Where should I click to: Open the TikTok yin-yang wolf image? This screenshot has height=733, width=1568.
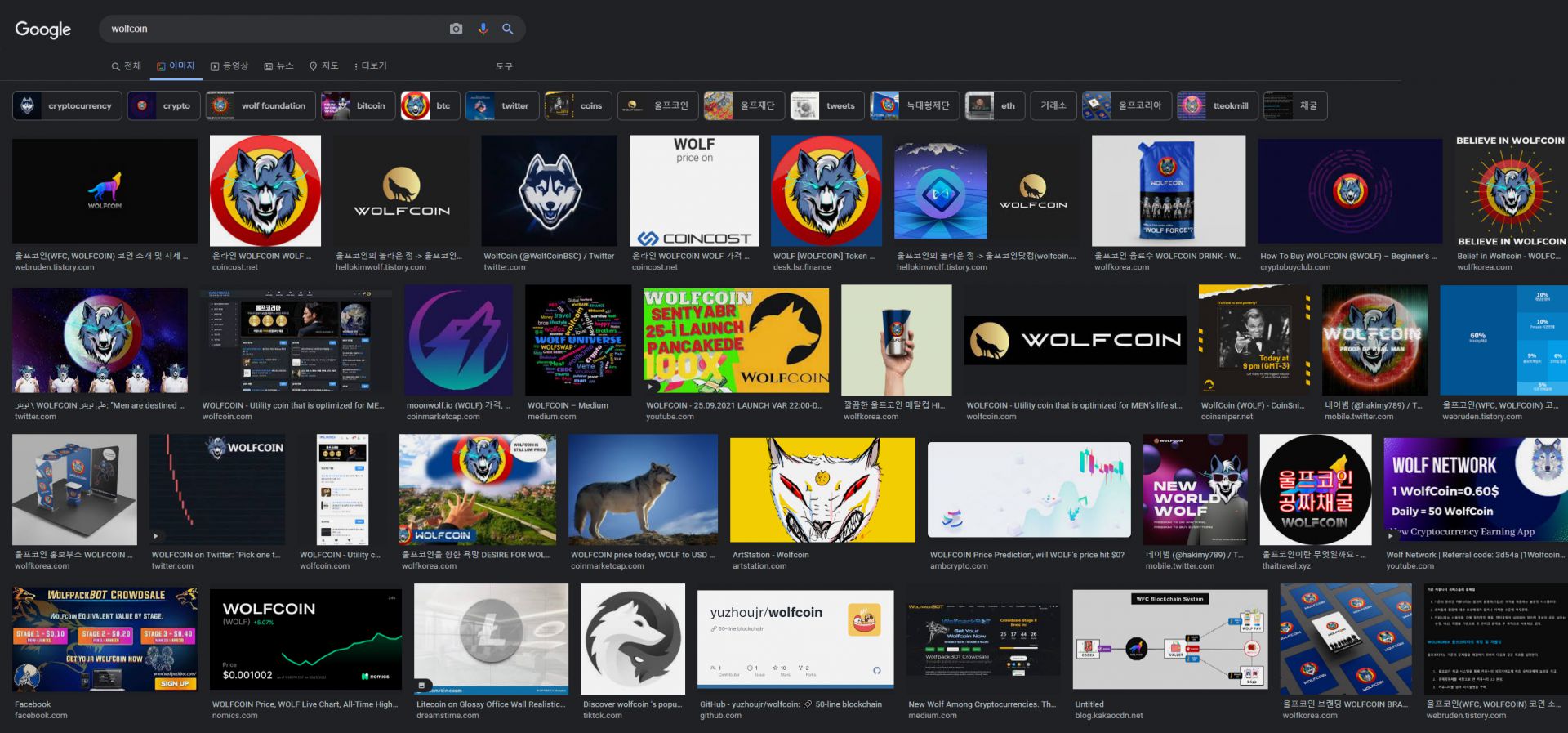(x=633, y=639)
